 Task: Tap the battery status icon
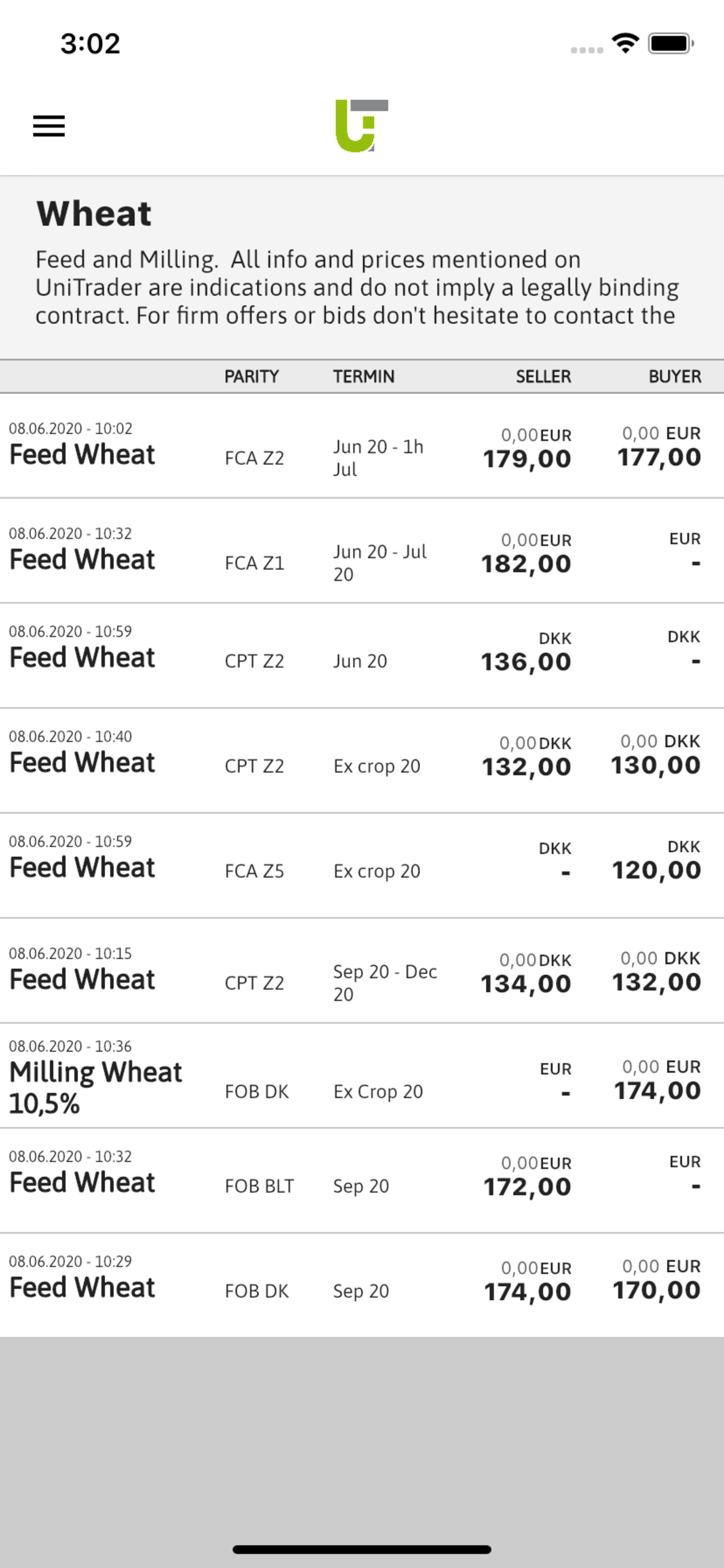[671, 43]
